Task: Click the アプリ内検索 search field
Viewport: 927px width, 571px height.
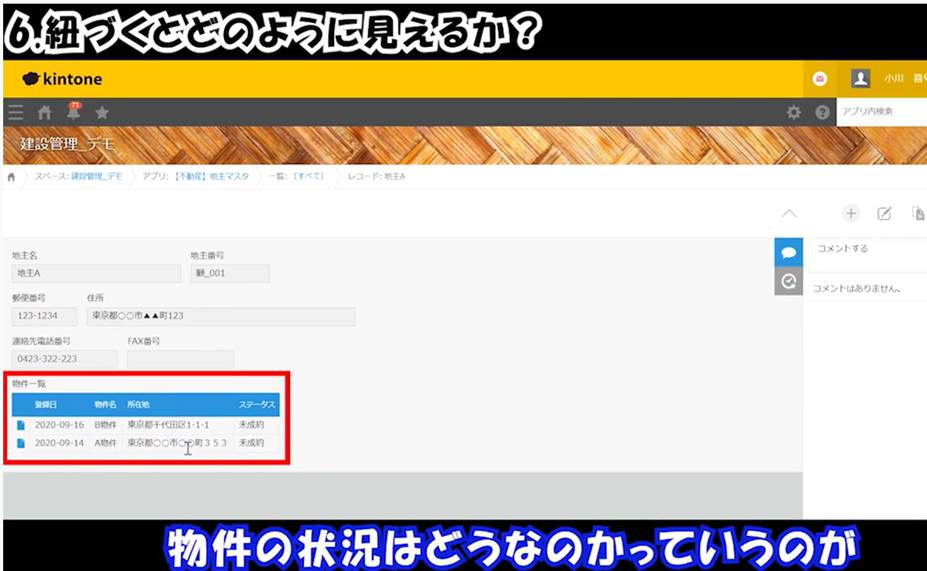Action: click(880, 113)
